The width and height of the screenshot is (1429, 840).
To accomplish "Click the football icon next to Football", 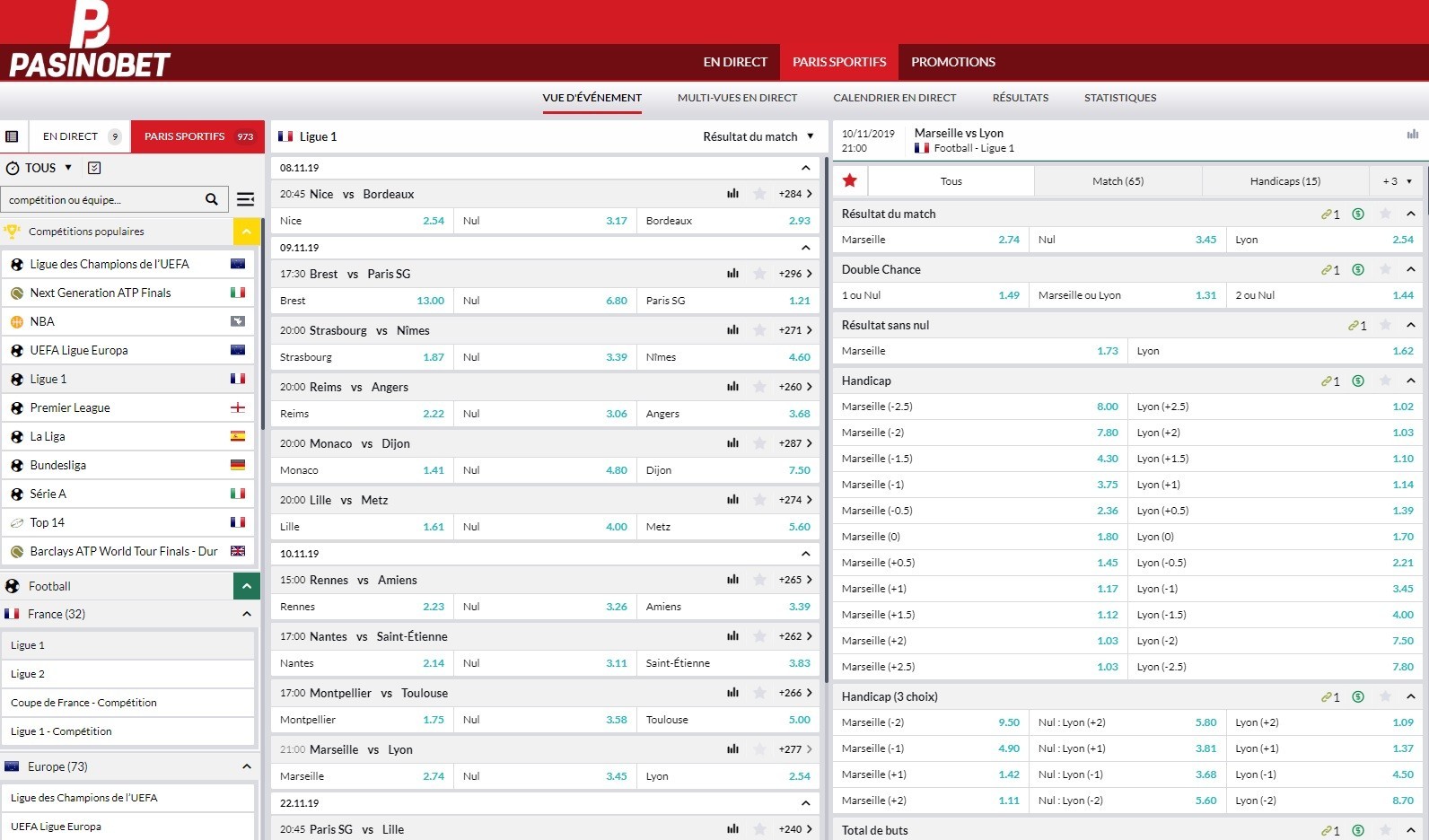I will (x=13, y=586).
